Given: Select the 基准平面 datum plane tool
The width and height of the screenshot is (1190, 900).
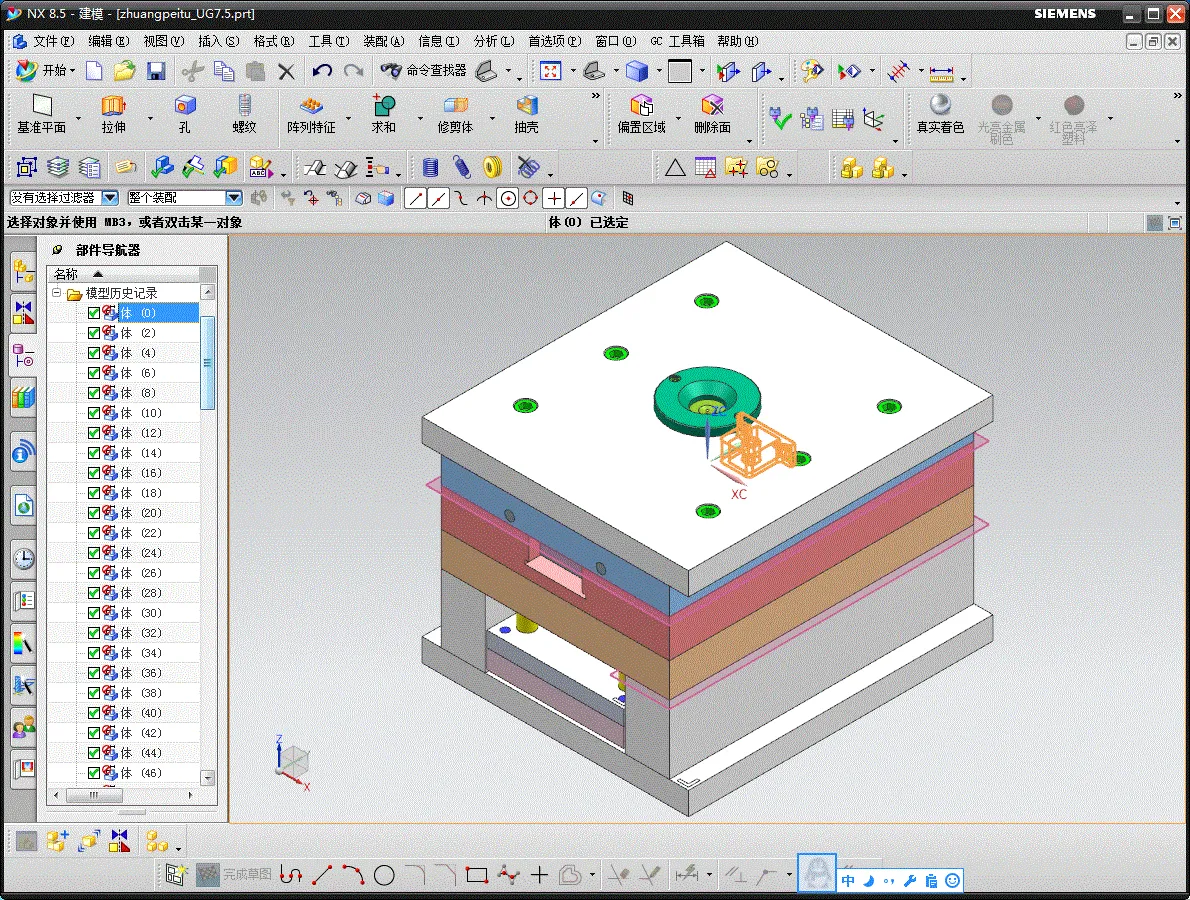Looking at the screenshot, I should coord(42,114).
